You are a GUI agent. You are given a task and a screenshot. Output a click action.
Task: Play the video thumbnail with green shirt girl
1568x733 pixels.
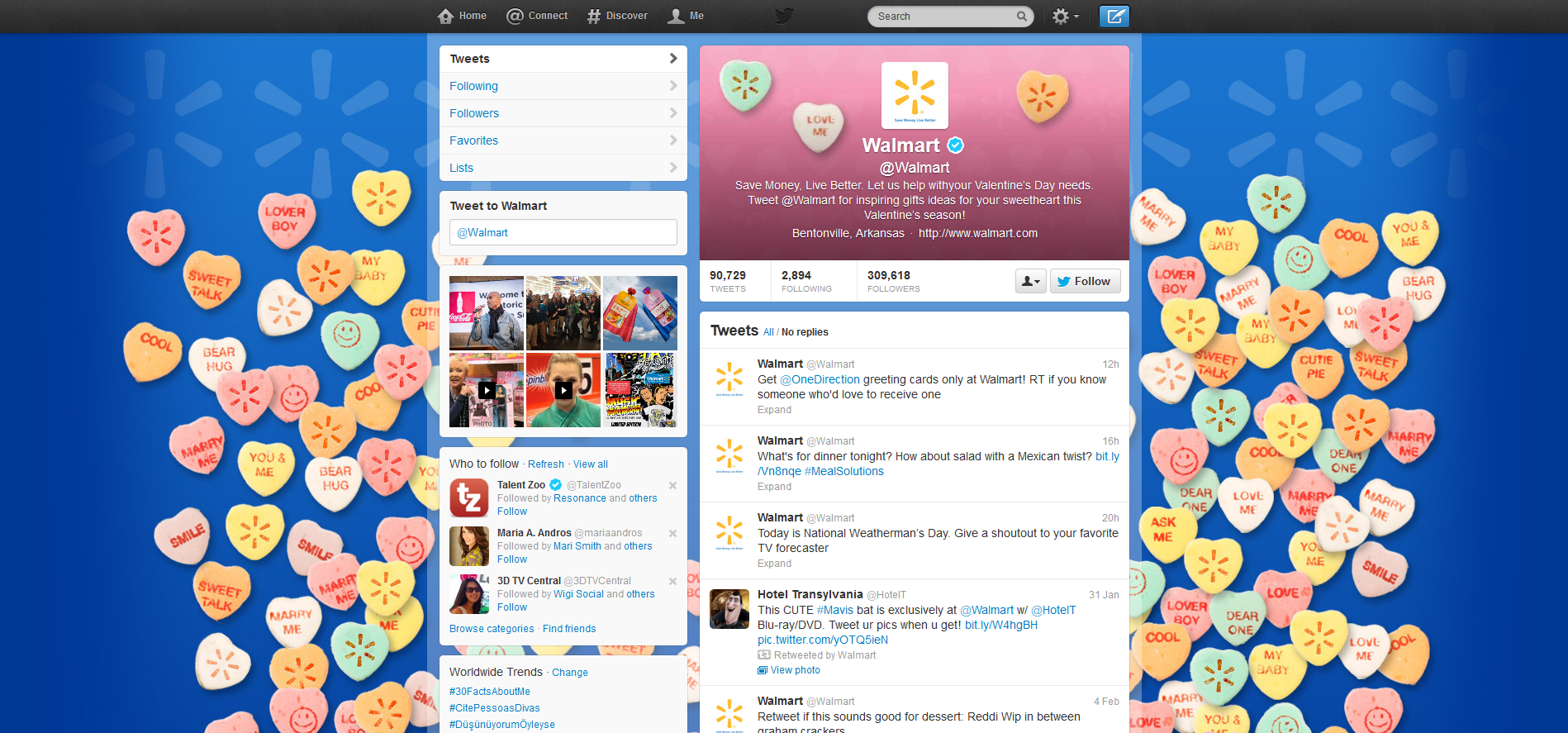pos(563,390)
